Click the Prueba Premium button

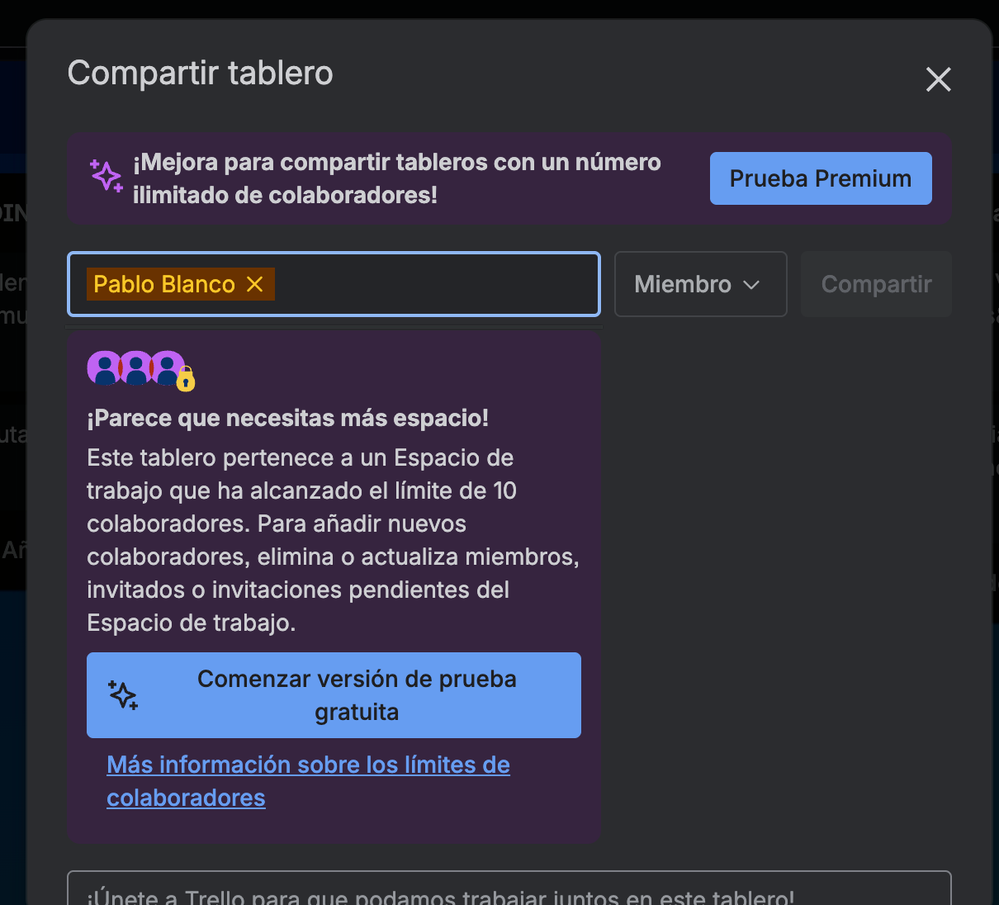[x=820, y=178]
